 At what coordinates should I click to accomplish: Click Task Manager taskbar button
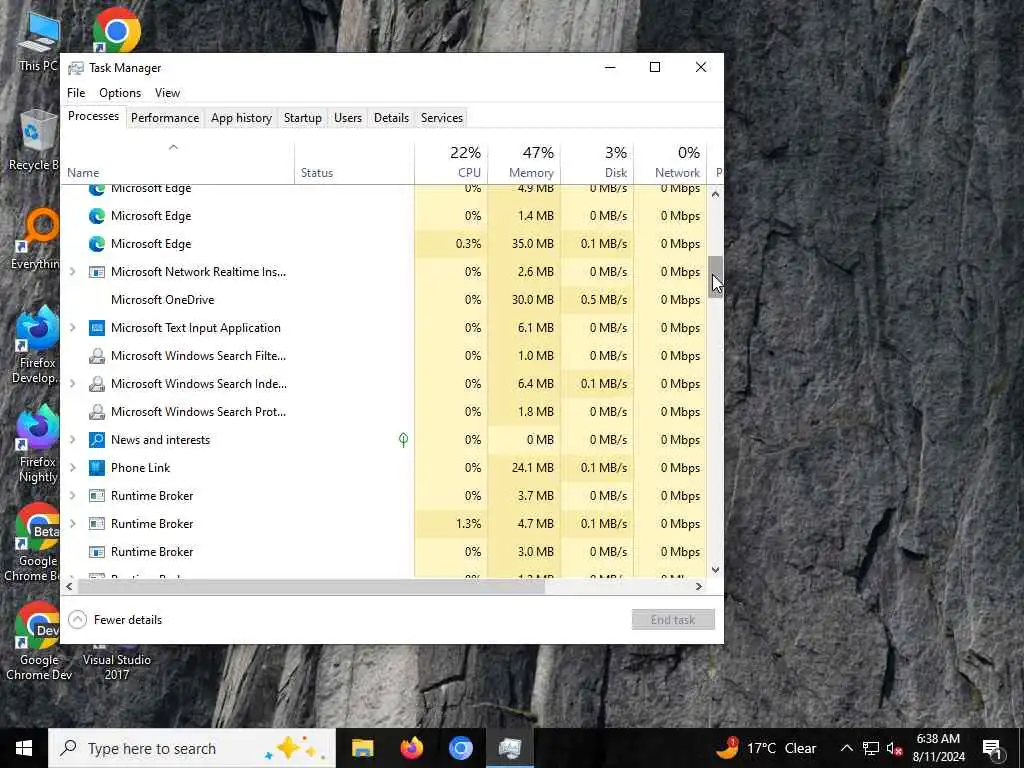(510, 748)
